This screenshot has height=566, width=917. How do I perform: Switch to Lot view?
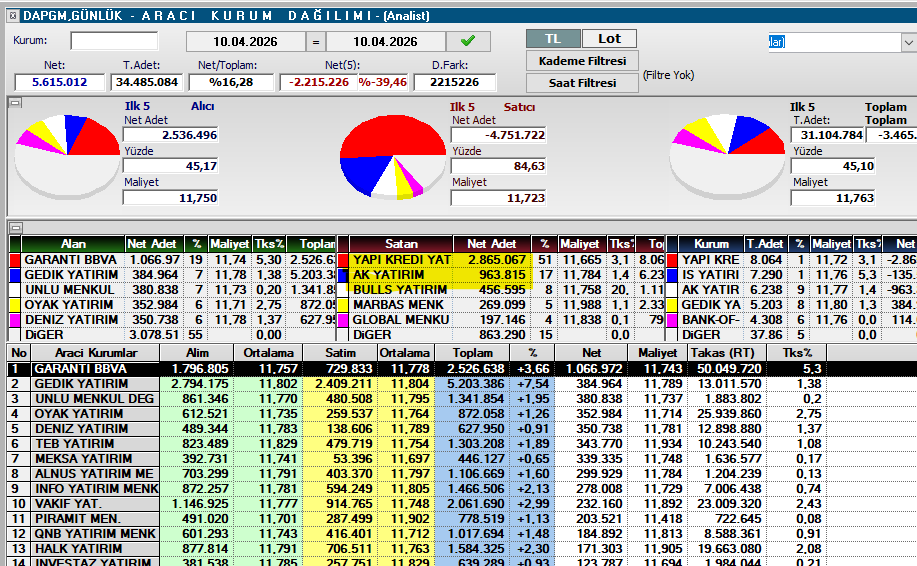[x=609, y=39]
